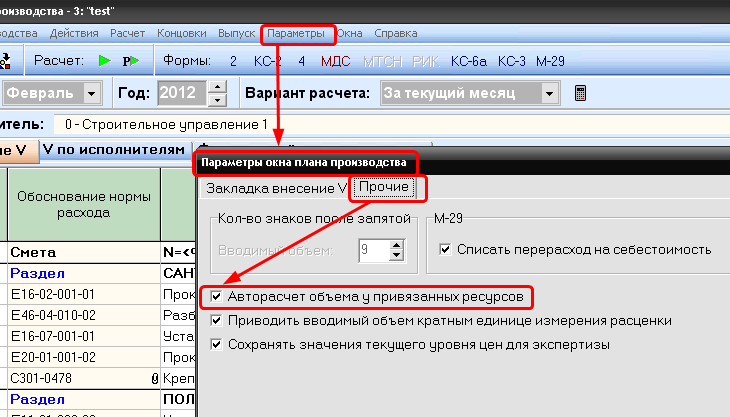The image size is (730, 417).
Task: Switch to Закладка внесение V tab
Action: (x=276, y=188)
